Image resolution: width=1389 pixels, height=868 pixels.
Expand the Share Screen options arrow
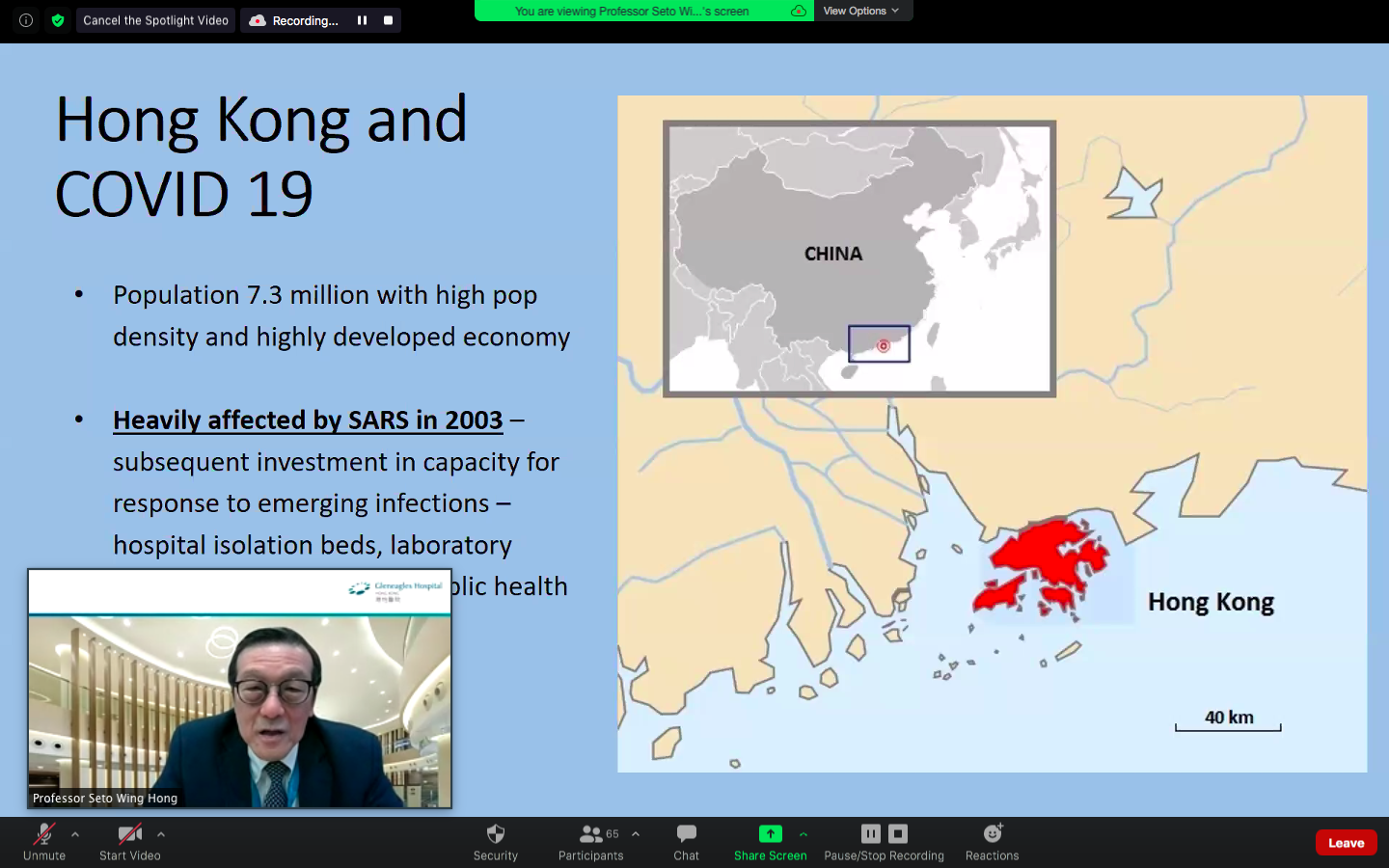803,834
